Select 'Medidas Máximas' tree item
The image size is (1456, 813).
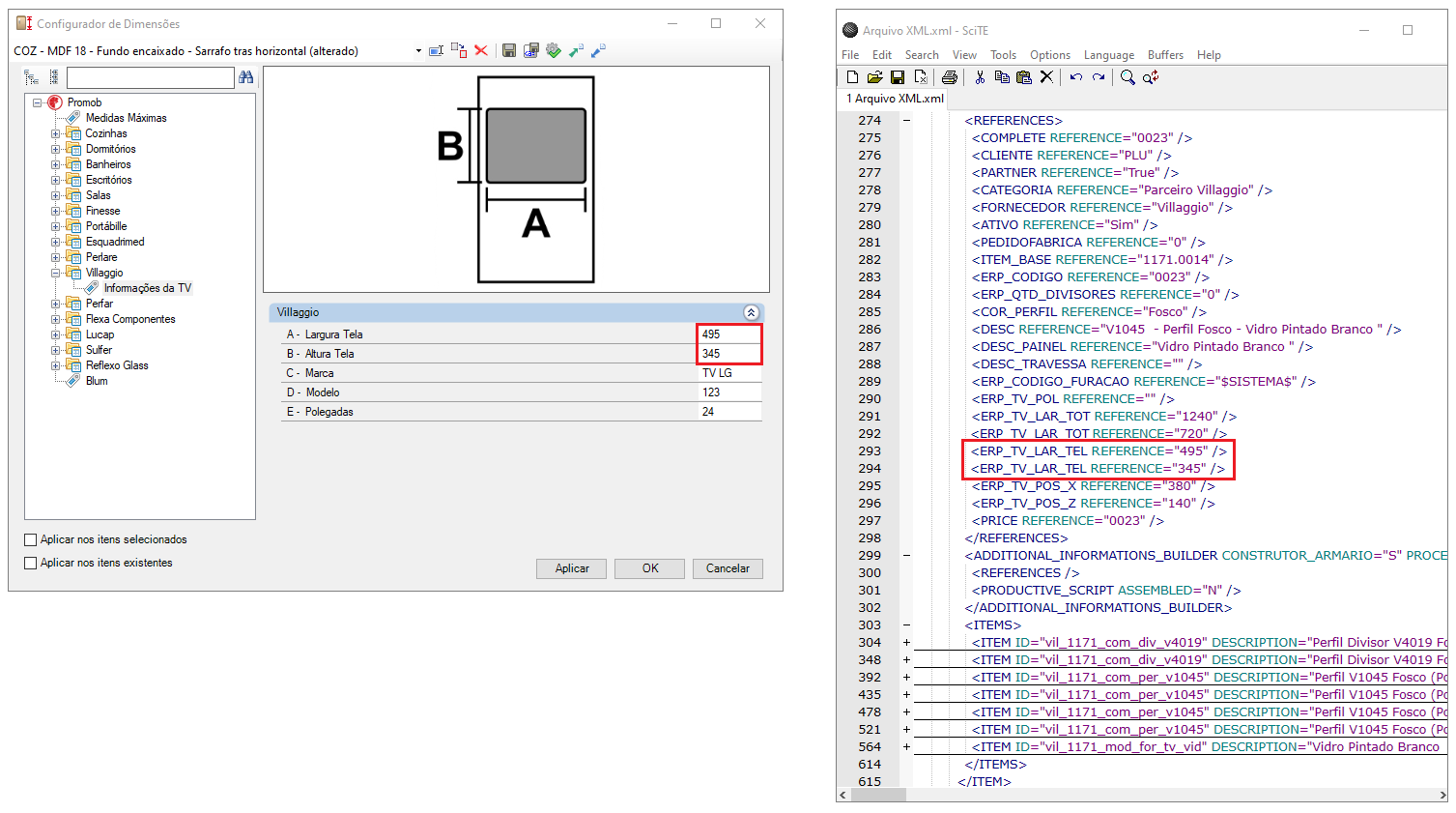[126, 118]
